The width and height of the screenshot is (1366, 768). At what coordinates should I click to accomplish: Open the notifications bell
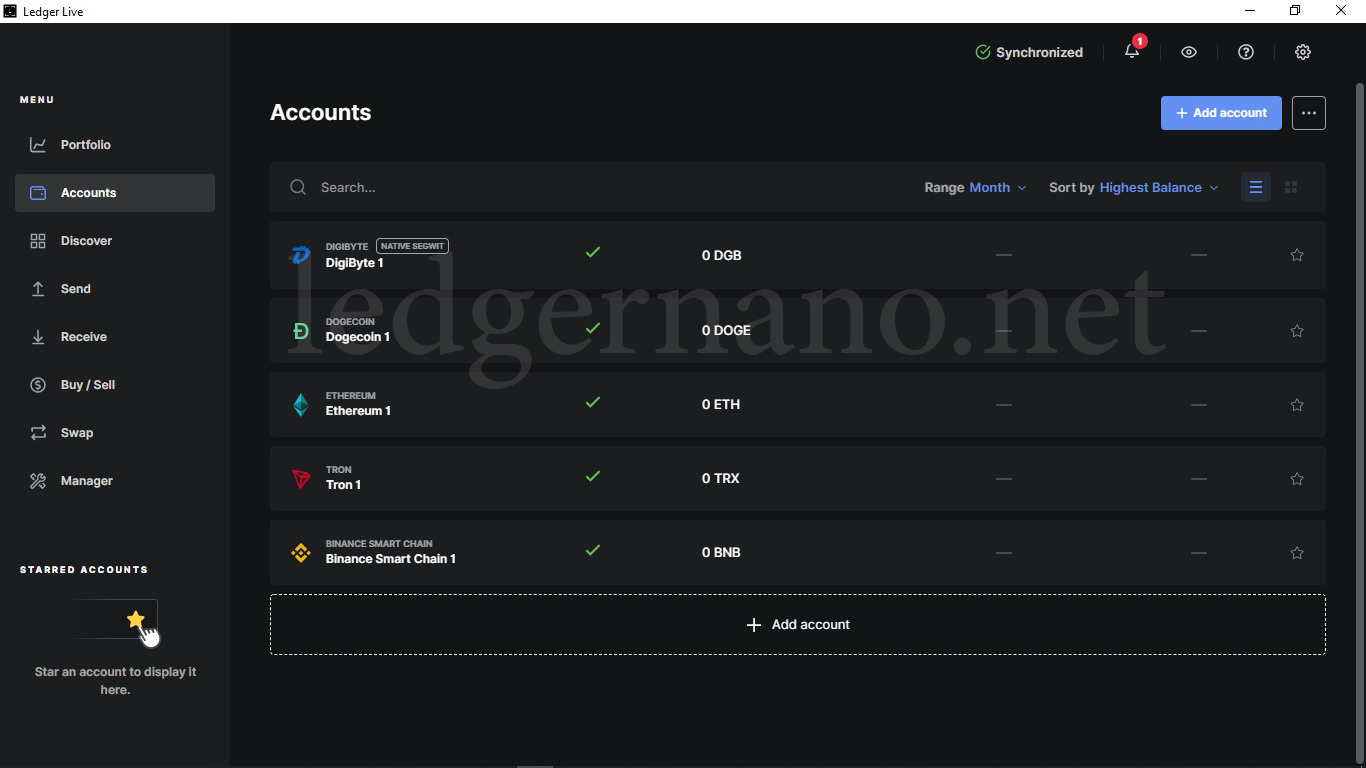(1132, 52)
